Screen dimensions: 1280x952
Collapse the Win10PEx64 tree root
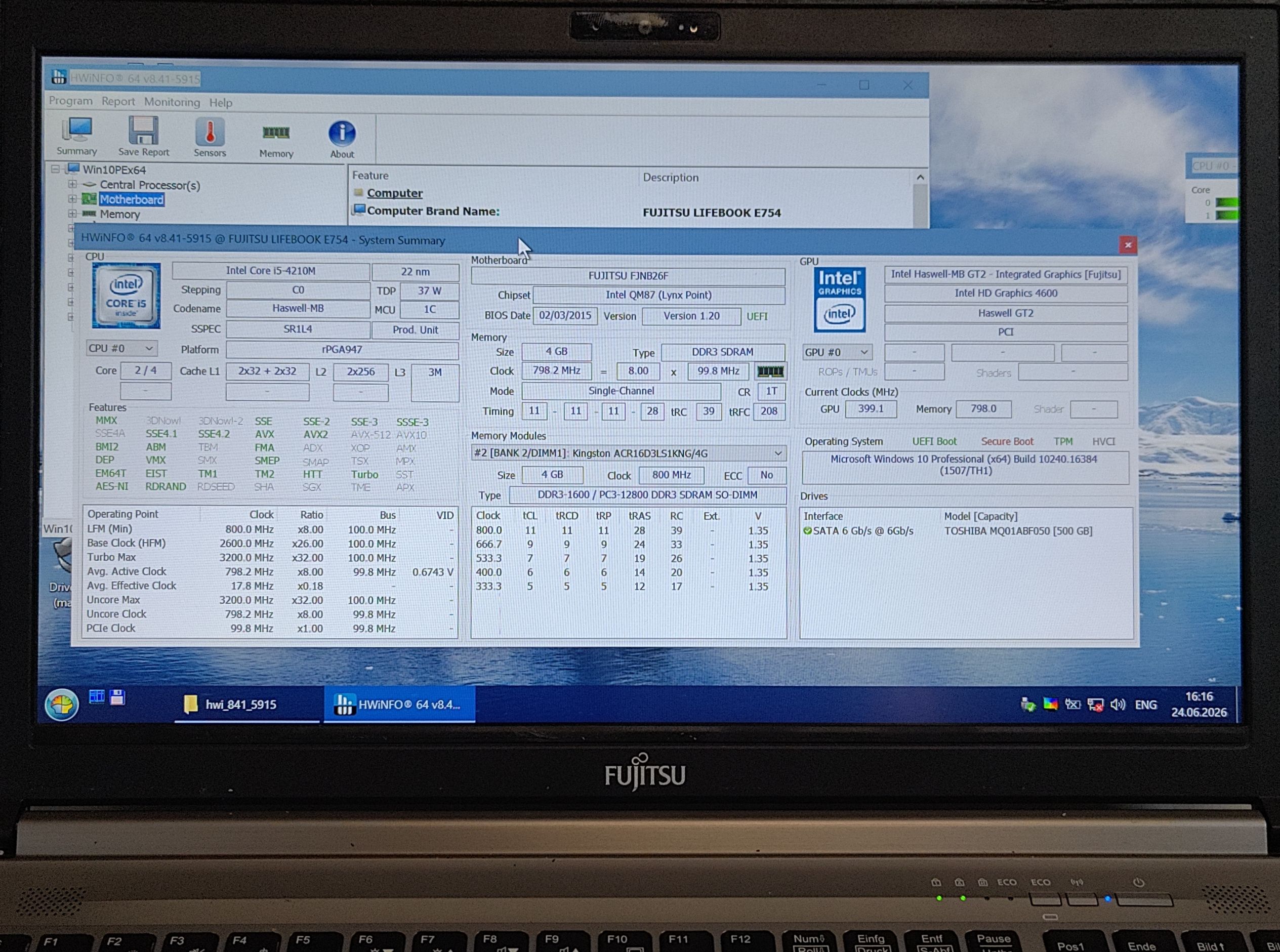point(55,169)
